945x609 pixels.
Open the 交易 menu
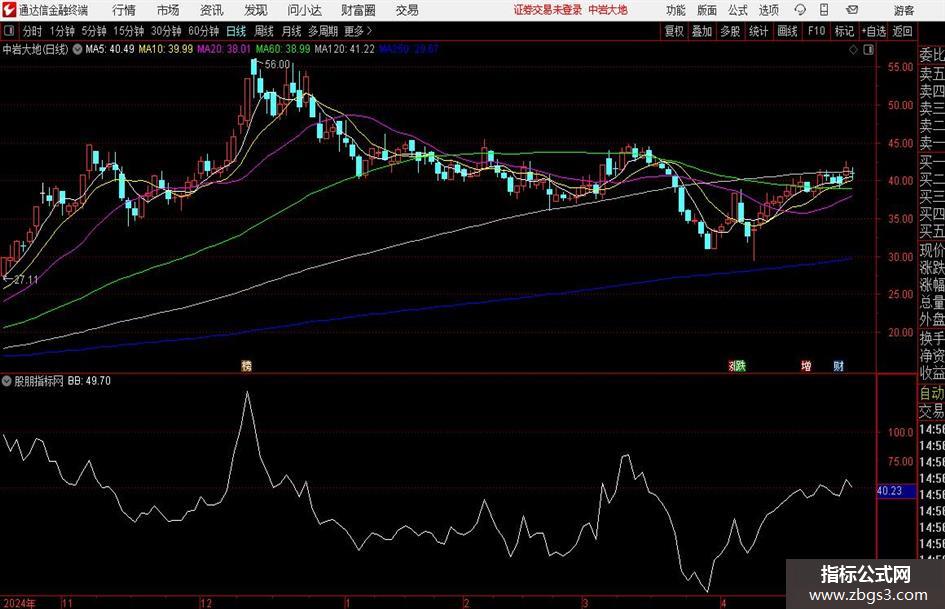(x=407, y=10)
